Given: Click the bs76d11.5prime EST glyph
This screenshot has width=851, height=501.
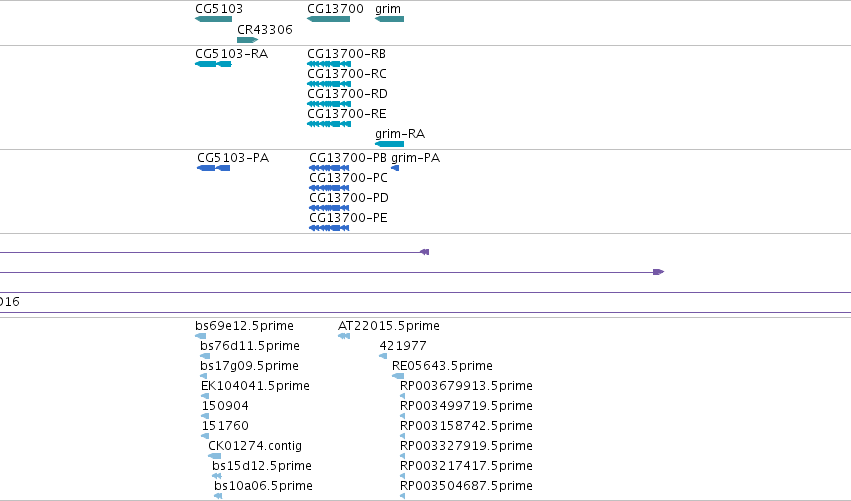Looking at the screenshot, I should click(205, 356).
